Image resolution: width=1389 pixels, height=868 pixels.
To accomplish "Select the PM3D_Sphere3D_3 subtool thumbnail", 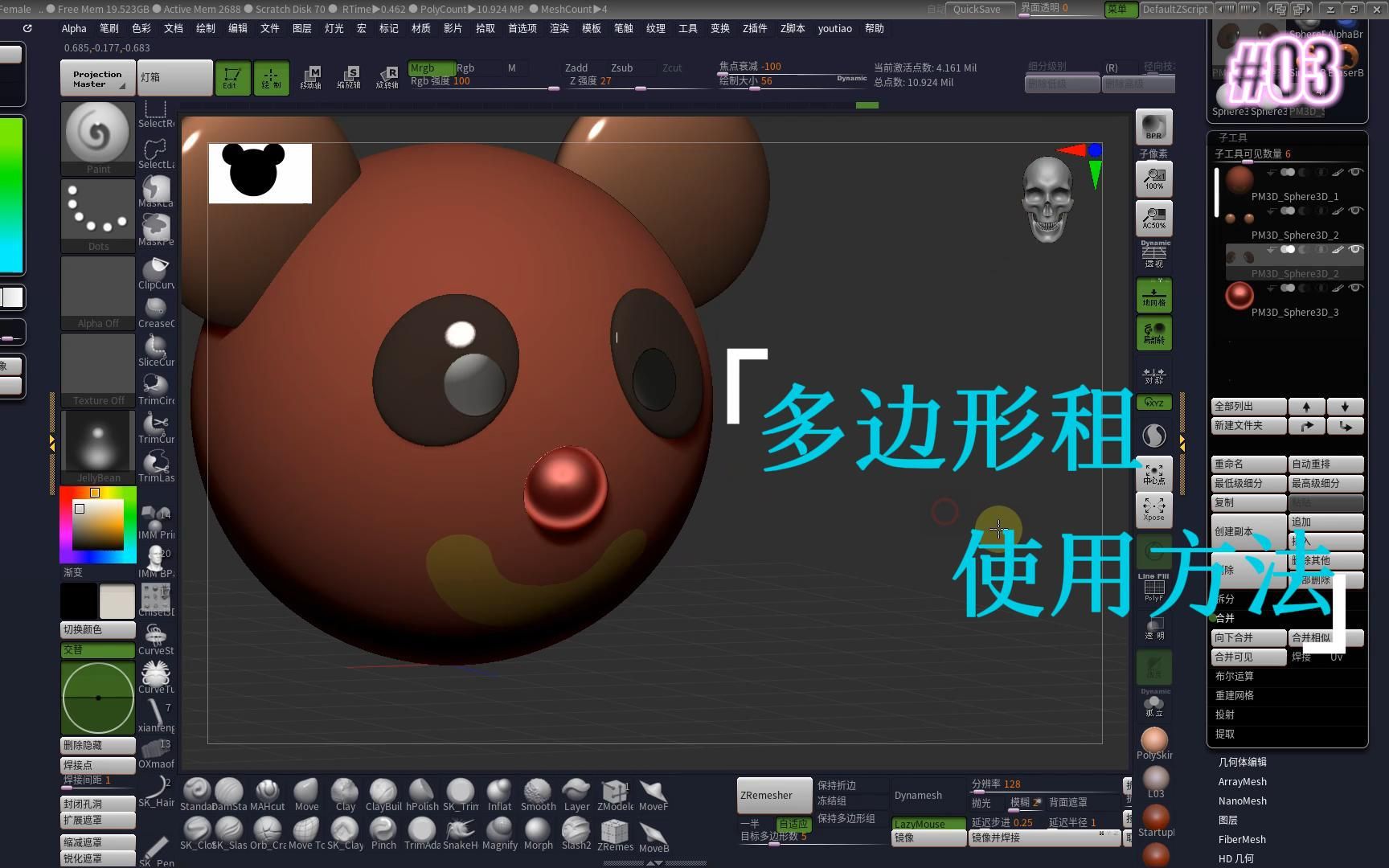I will point(1239,295).
